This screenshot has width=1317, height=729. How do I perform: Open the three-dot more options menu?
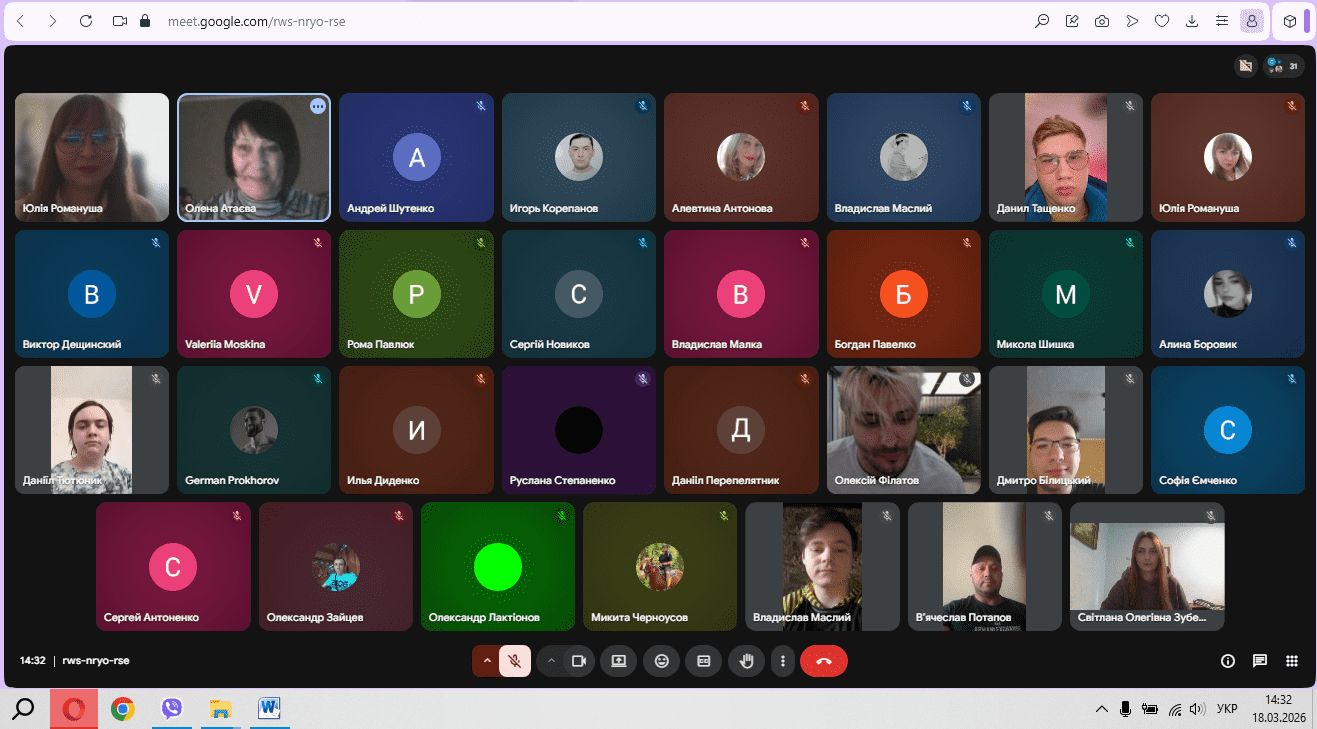click(x=782, y=661)
